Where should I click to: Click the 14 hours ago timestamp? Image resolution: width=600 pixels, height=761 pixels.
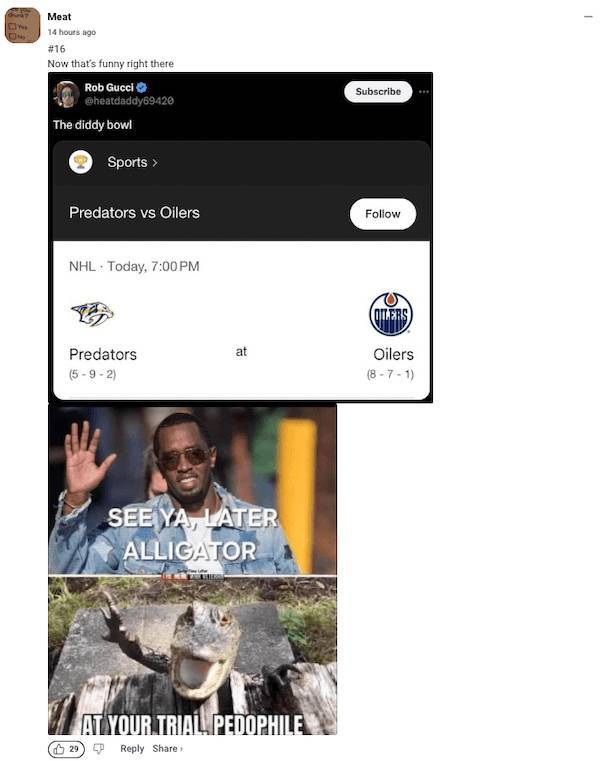(x=71, y=32)
